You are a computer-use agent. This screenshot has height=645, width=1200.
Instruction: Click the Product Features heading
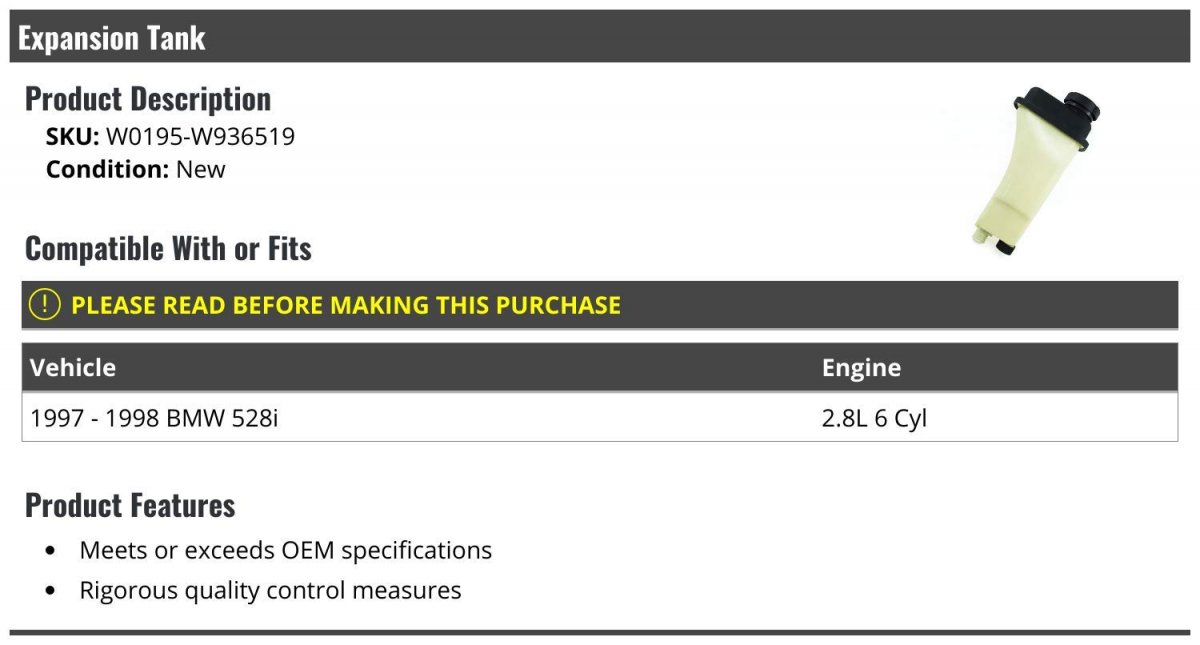click(130, 505)
